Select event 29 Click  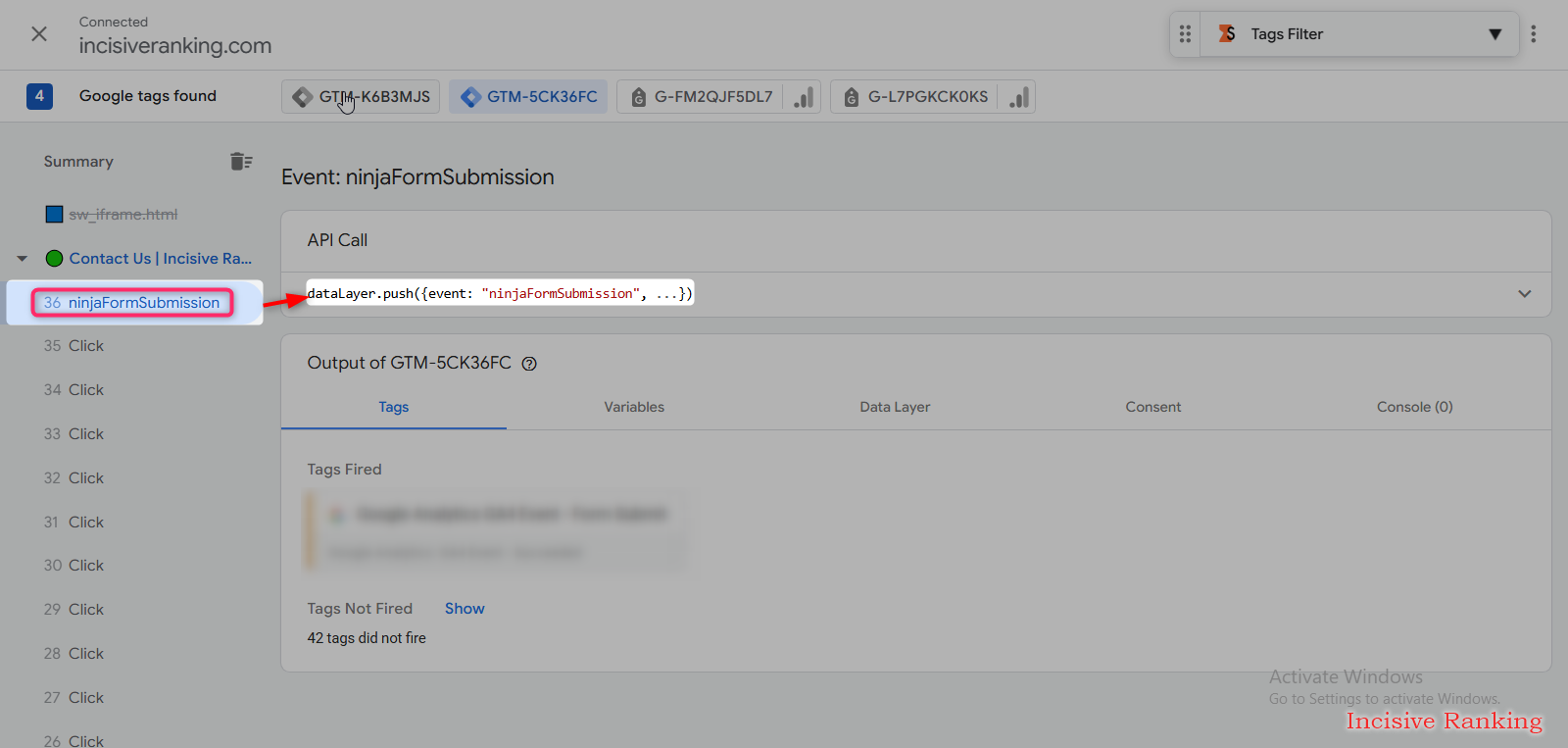(73, 610)
